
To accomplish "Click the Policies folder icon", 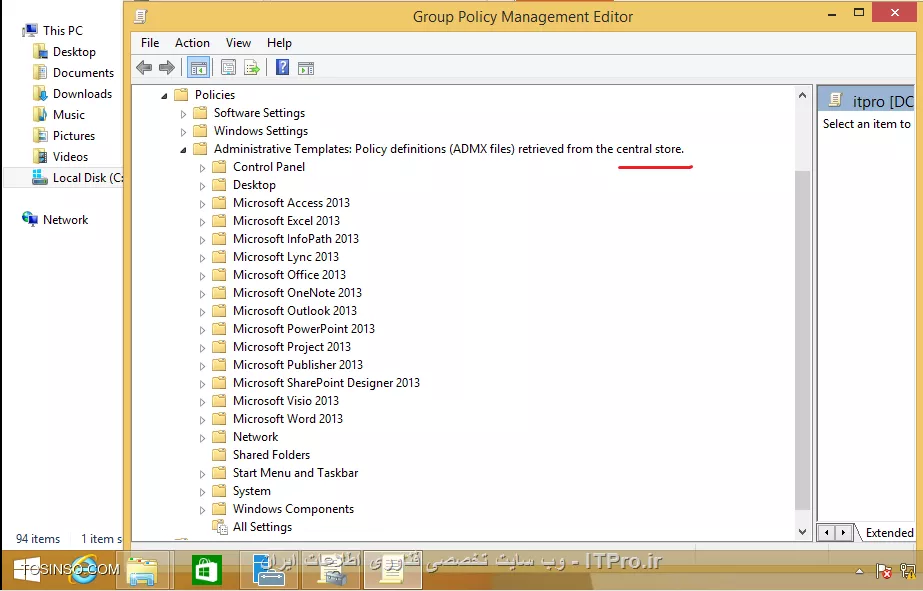I will tap(181, 95).
